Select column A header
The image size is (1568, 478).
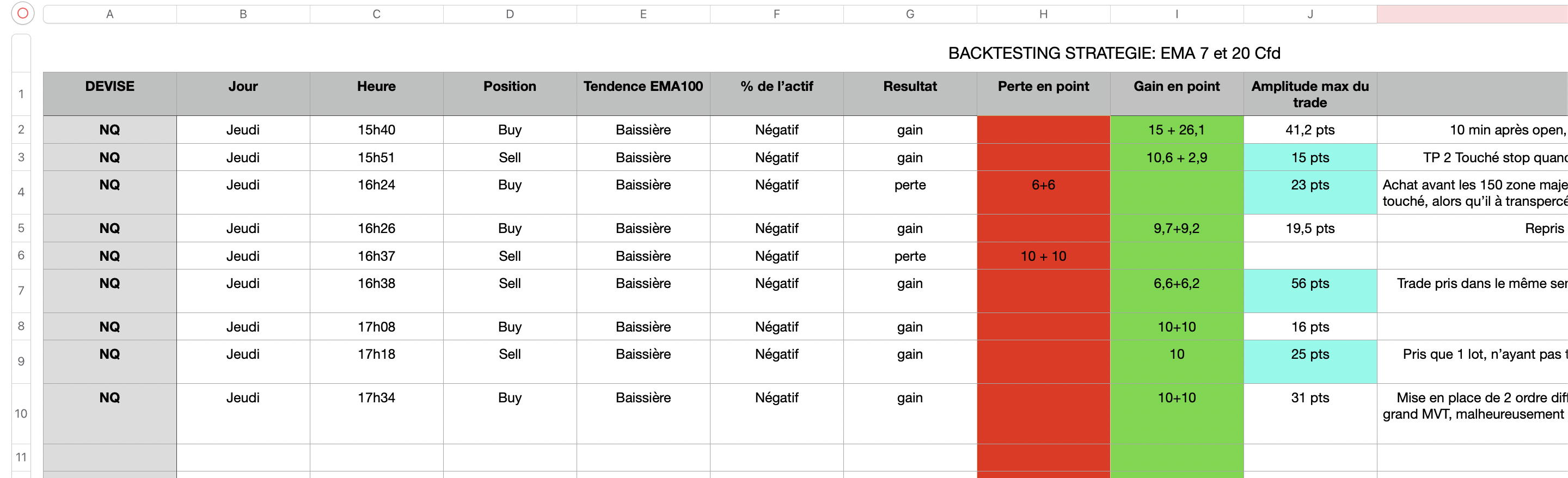(109, 14)
